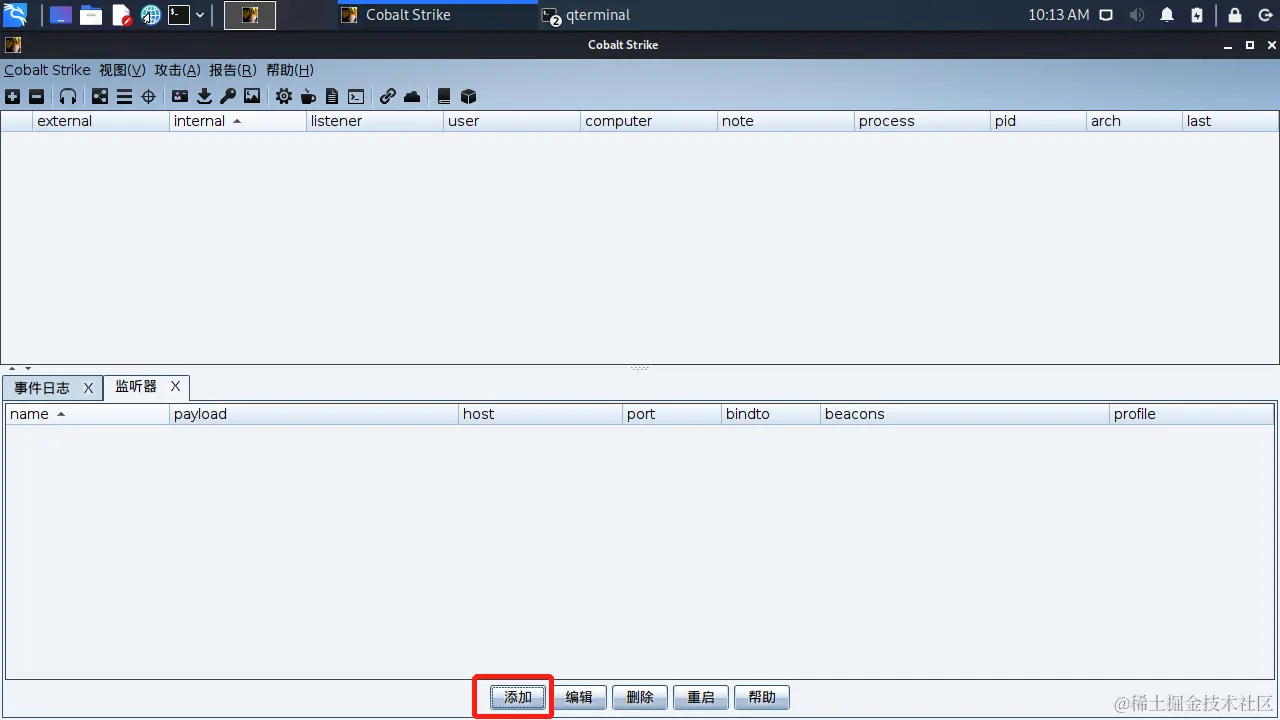1280x720 pixels.
Task: Close the 监听器 tab
Action: click(175, 386)
